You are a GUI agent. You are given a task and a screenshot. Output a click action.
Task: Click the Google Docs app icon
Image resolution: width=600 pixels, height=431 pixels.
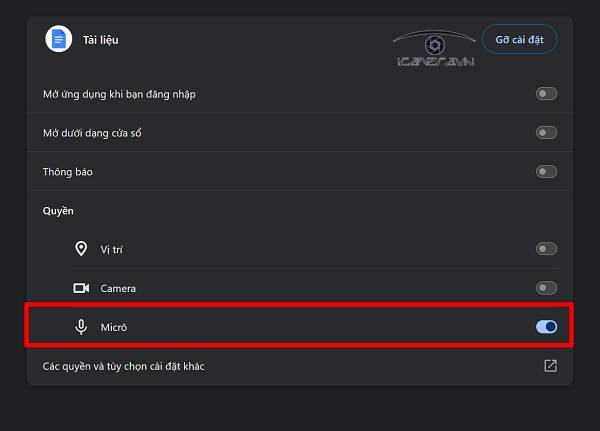point(59,40)
